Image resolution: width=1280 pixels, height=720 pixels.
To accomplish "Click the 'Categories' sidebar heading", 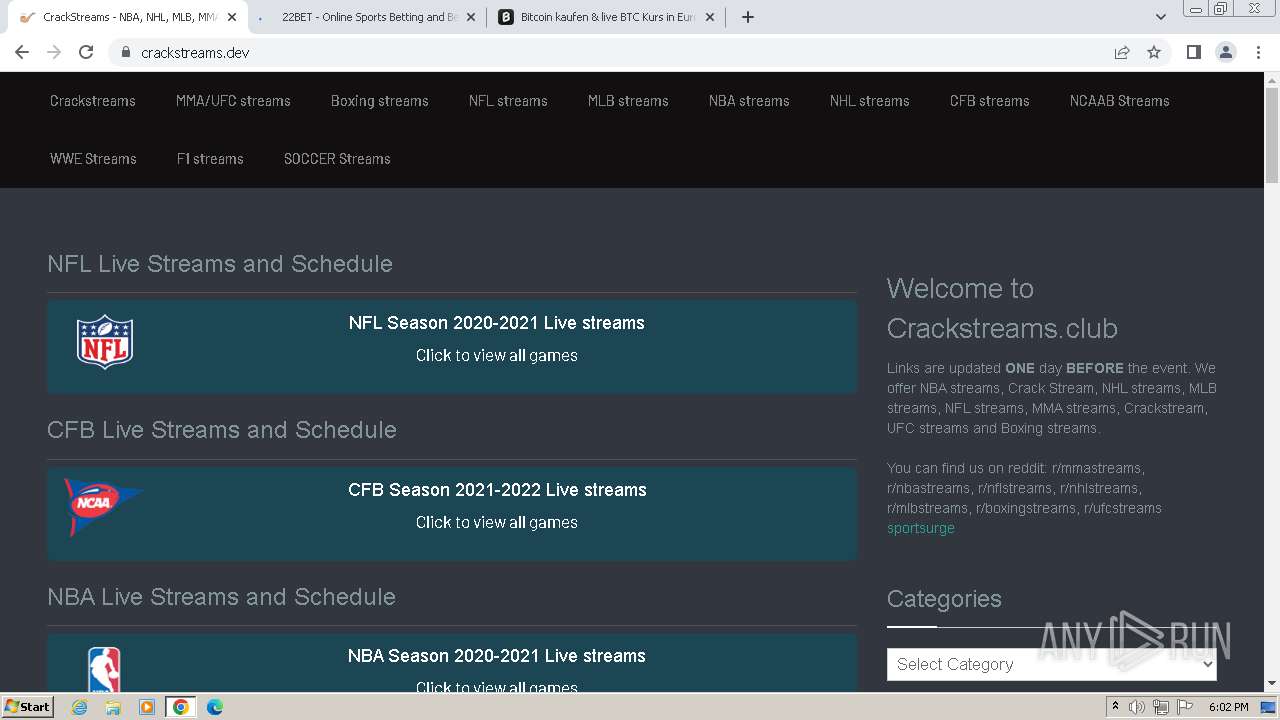I will tap(944, 599).
